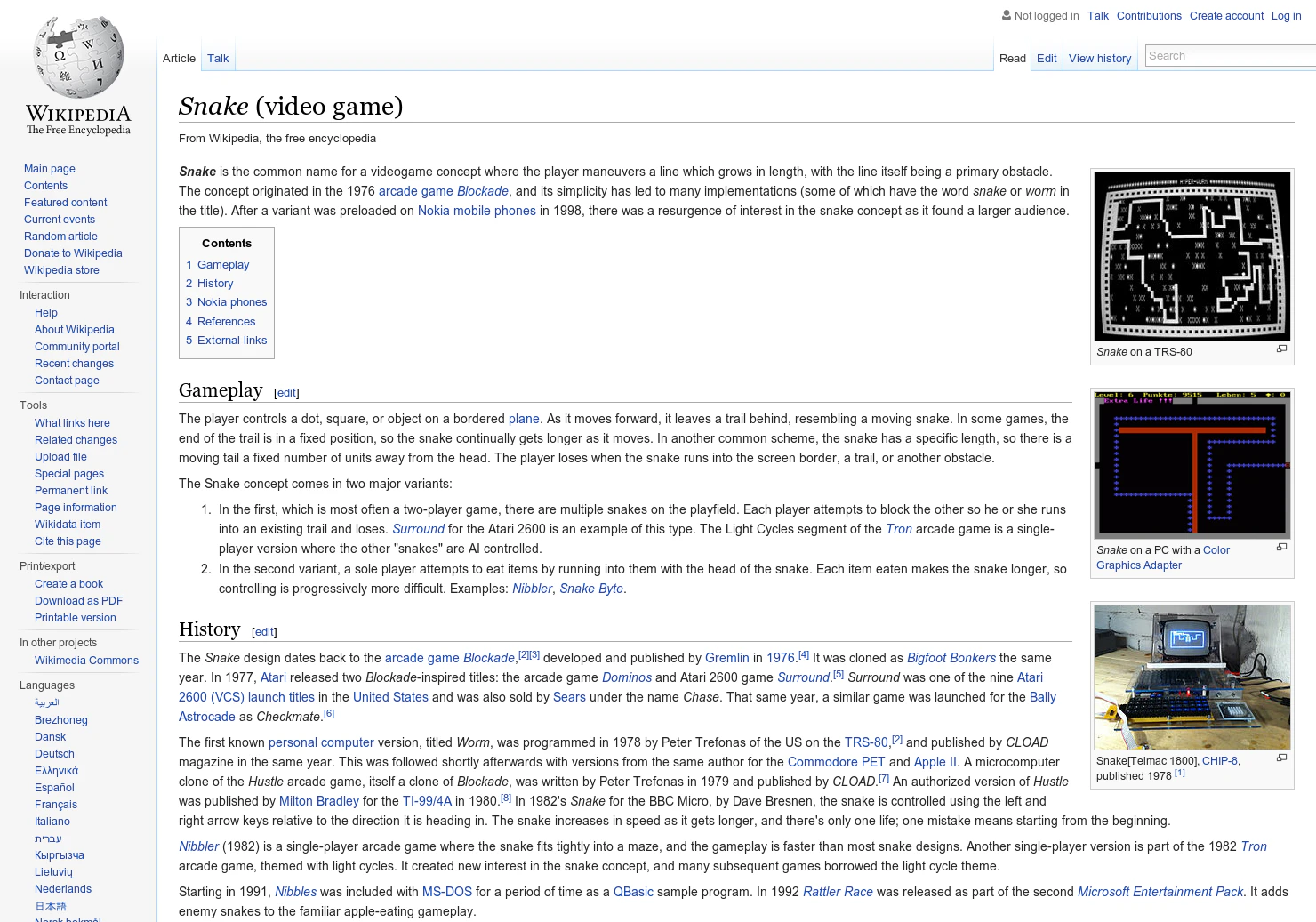Click Download as PDF

coord(78,601)
